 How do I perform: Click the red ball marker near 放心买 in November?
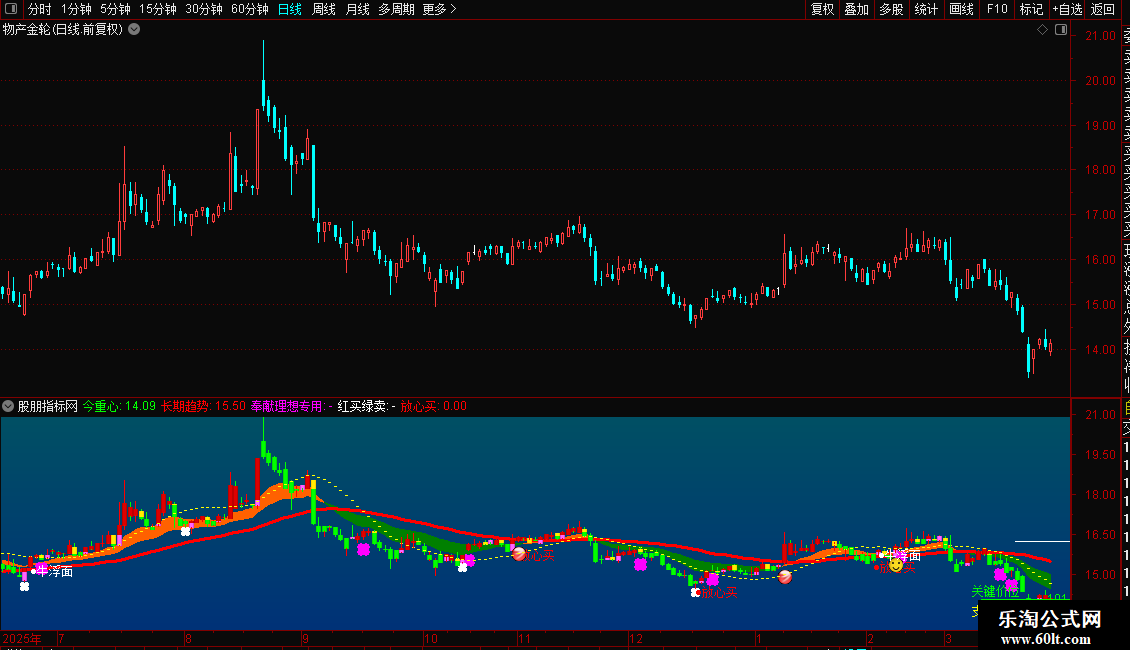pos(519,554)
